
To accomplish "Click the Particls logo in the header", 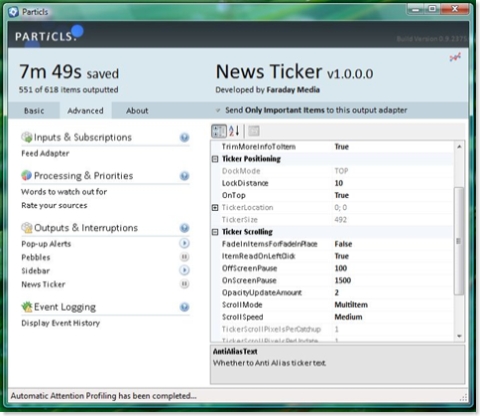I will pyautogui.click(x=49, y=35).
